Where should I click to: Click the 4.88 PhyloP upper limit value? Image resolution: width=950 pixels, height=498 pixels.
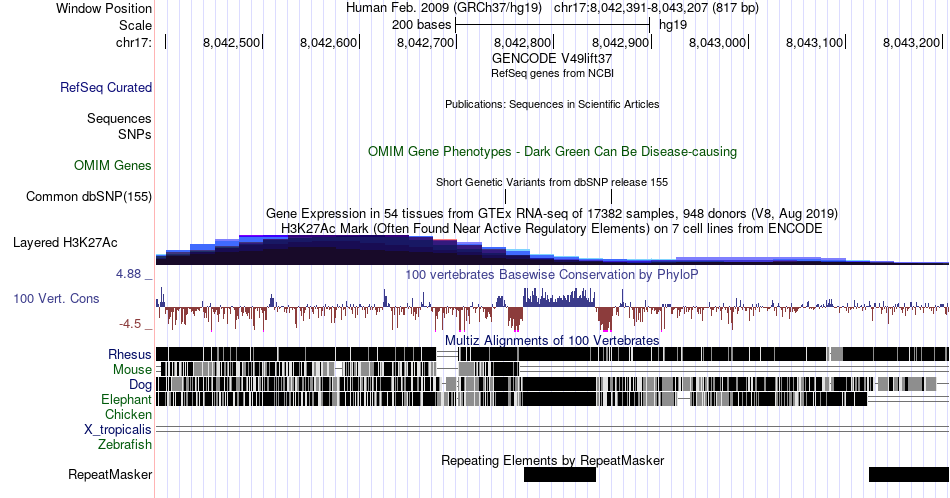128,274
